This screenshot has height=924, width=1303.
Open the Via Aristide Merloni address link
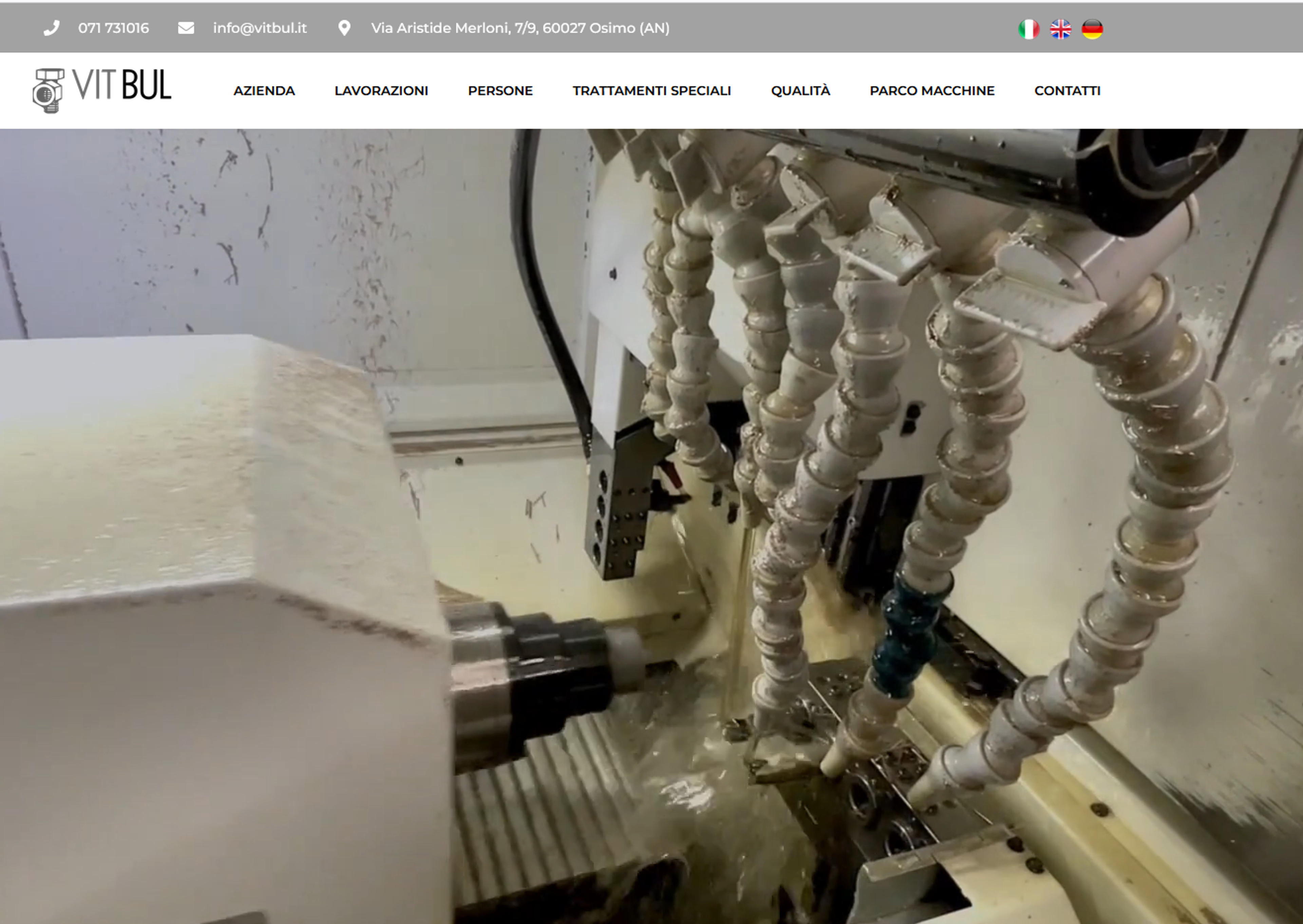pyautogui.click(x=520, y=28)
